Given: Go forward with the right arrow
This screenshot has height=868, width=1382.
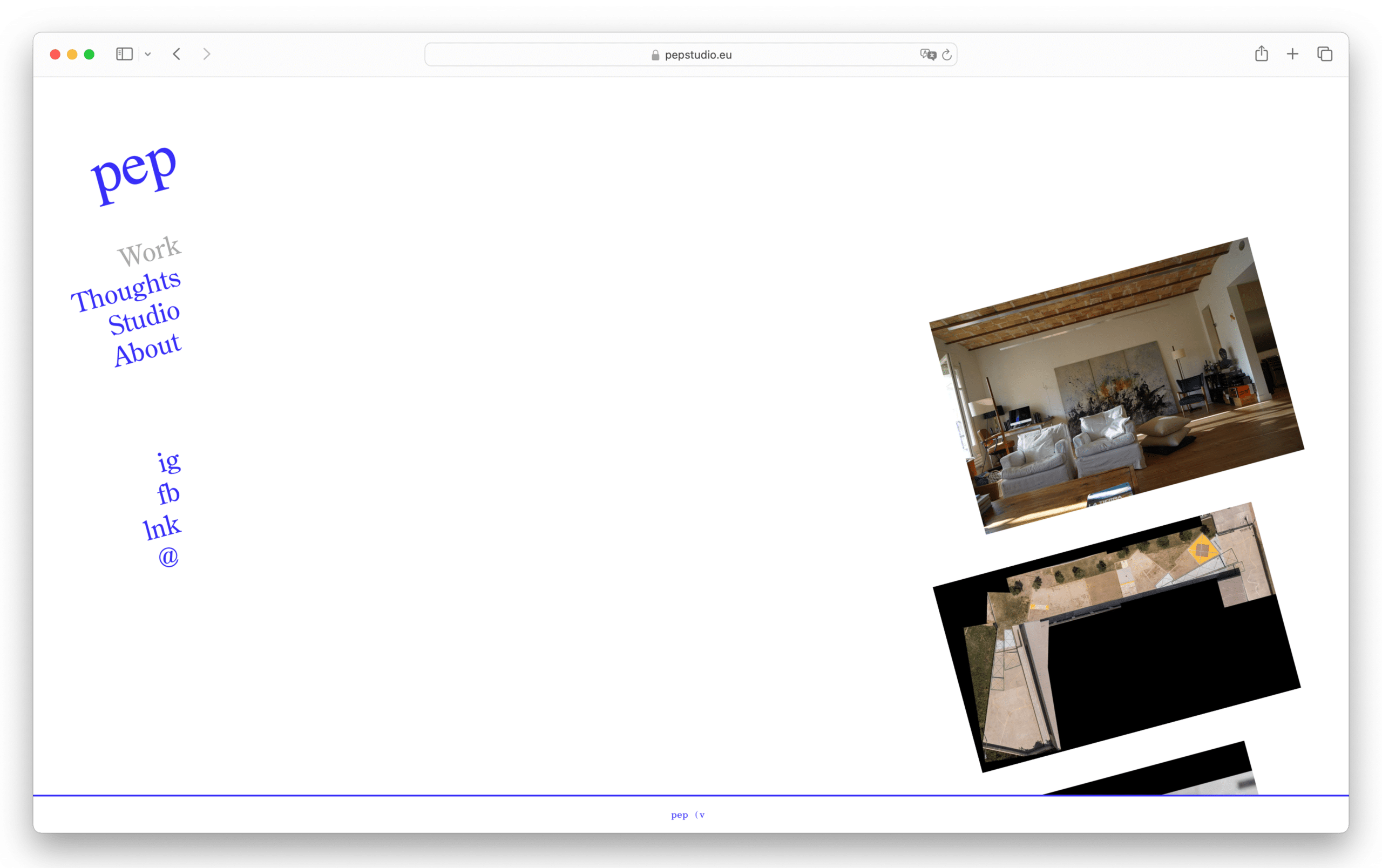Looking at the screenshot, I should click(207, 54).
